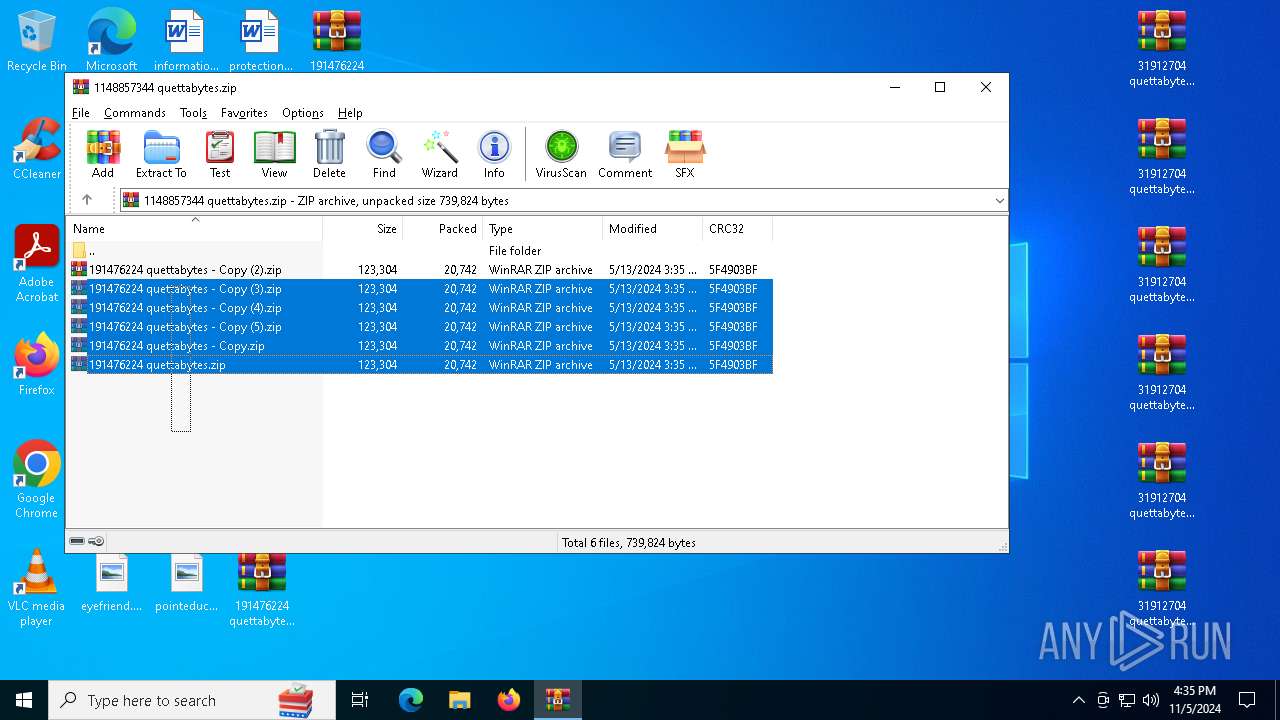Image resolution: width=1280 pixels, height=720 pixels.
Task: Click the taskbar search box
Action: coord(192,700)
